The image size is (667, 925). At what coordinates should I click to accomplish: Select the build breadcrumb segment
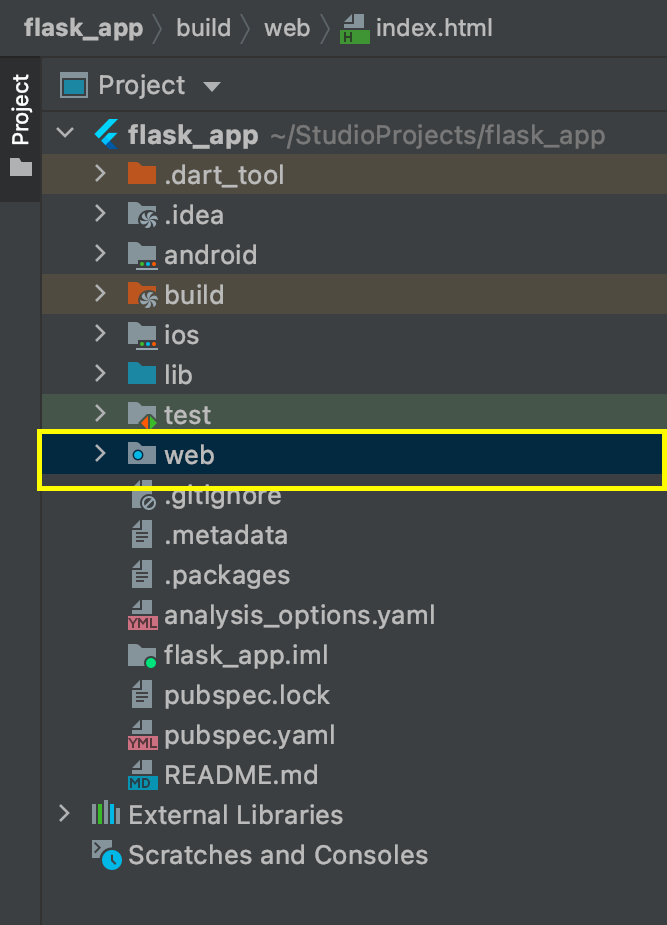pyautogui.click(x=203, y=28)
